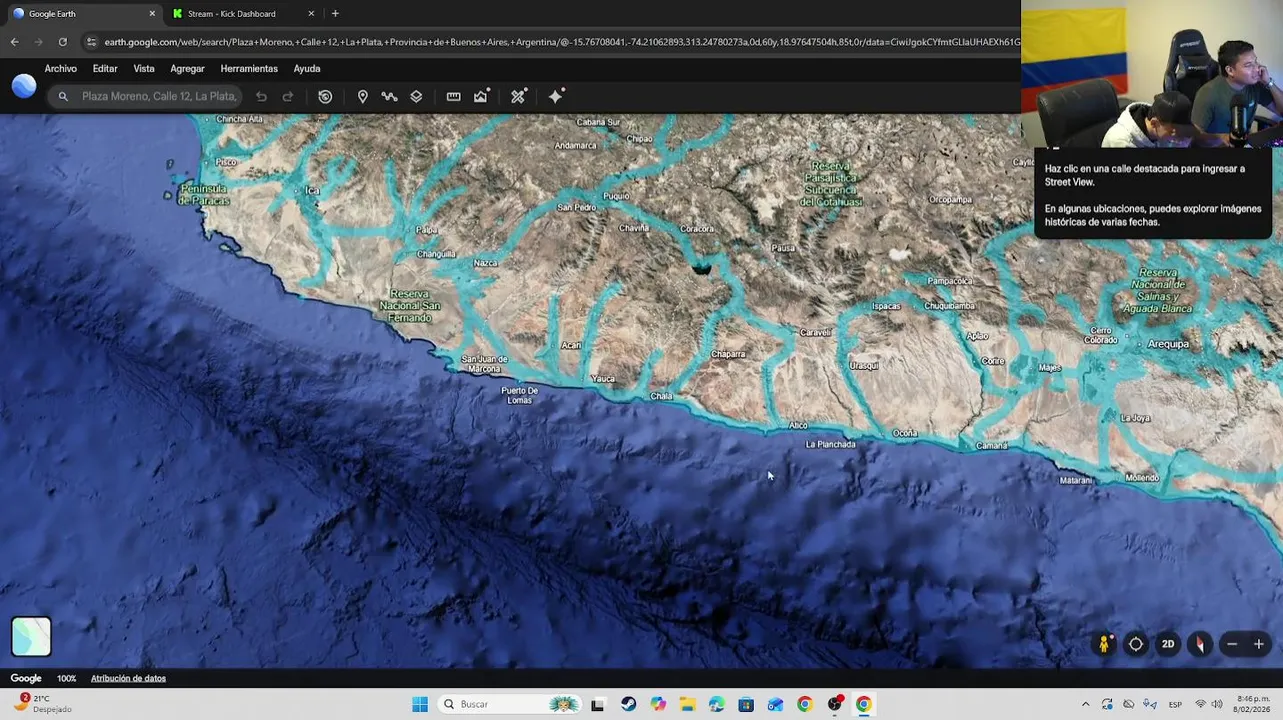Click the search magnifier icon in Earth
Screen dimensions: 1283x720
pos(63,97)
